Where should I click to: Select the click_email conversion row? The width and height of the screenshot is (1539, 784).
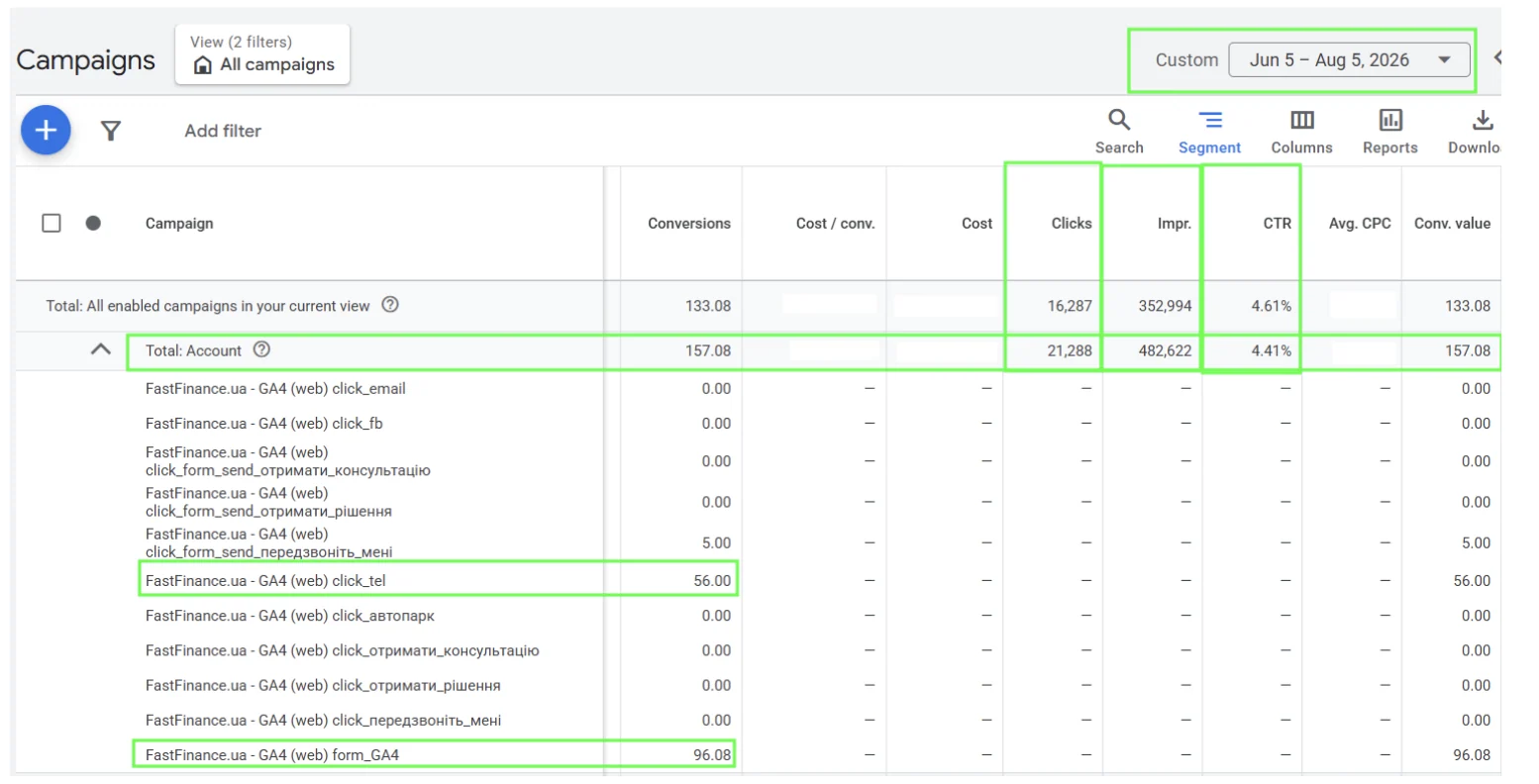[x=758, y=389]
